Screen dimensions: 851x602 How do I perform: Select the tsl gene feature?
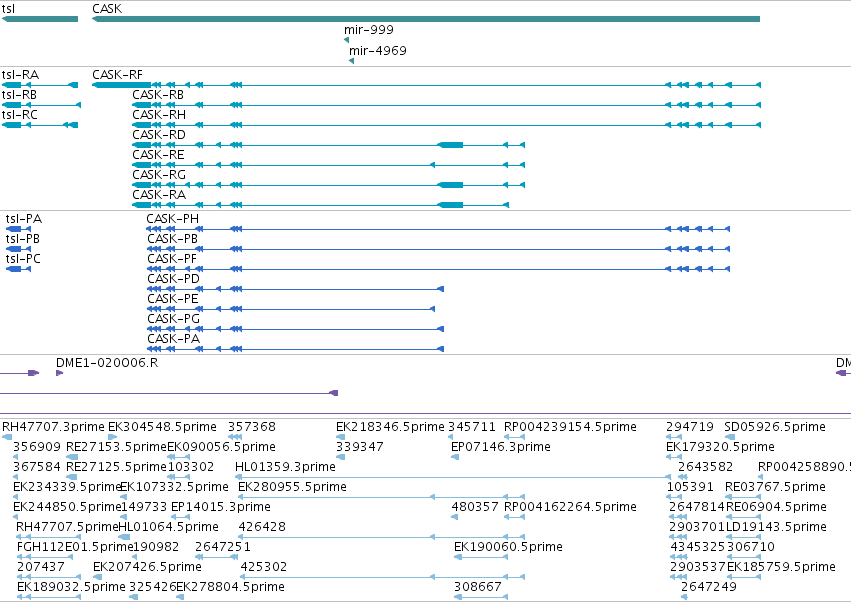(40, 19)
